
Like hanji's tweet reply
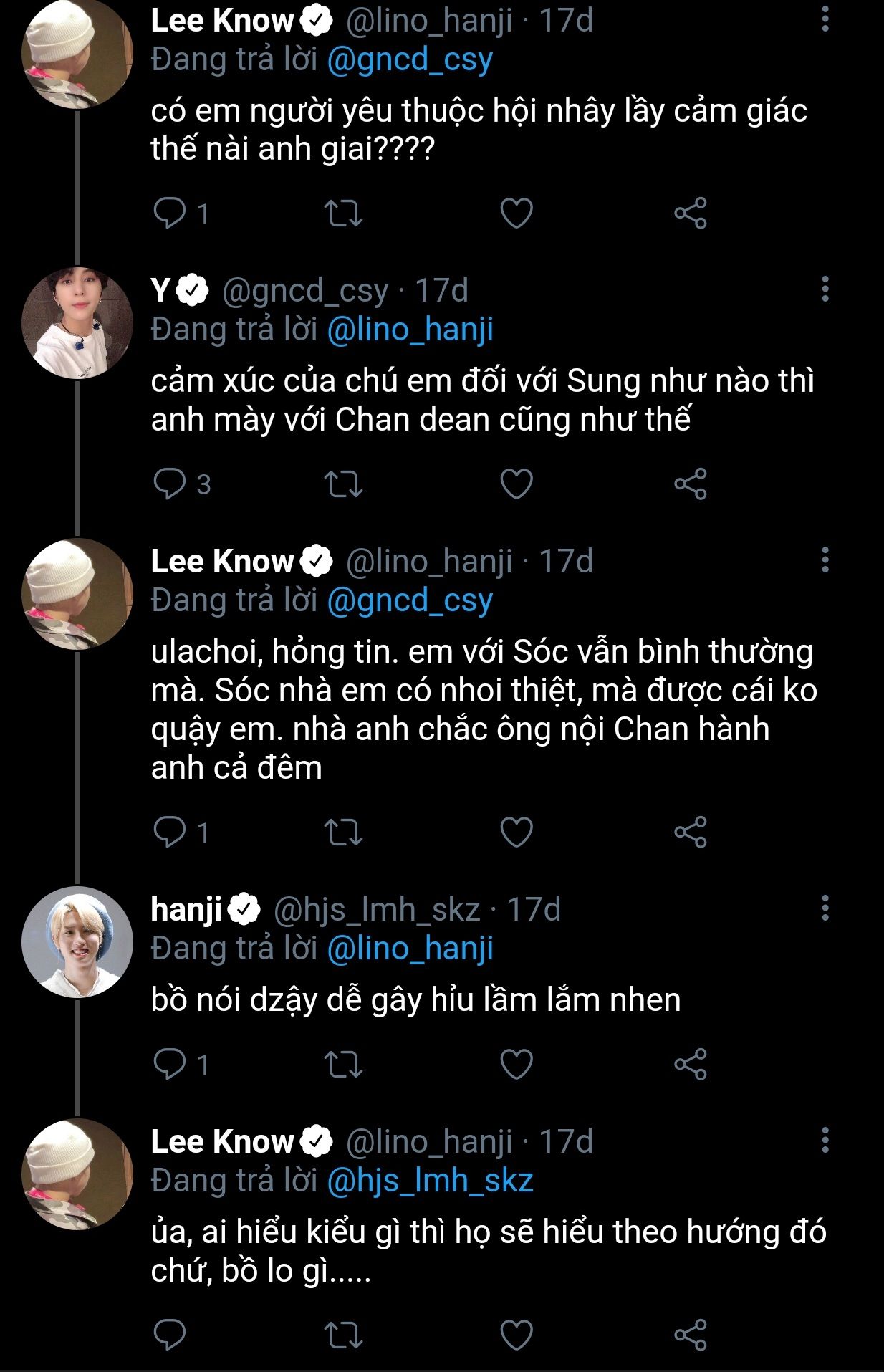point(516,1064)
